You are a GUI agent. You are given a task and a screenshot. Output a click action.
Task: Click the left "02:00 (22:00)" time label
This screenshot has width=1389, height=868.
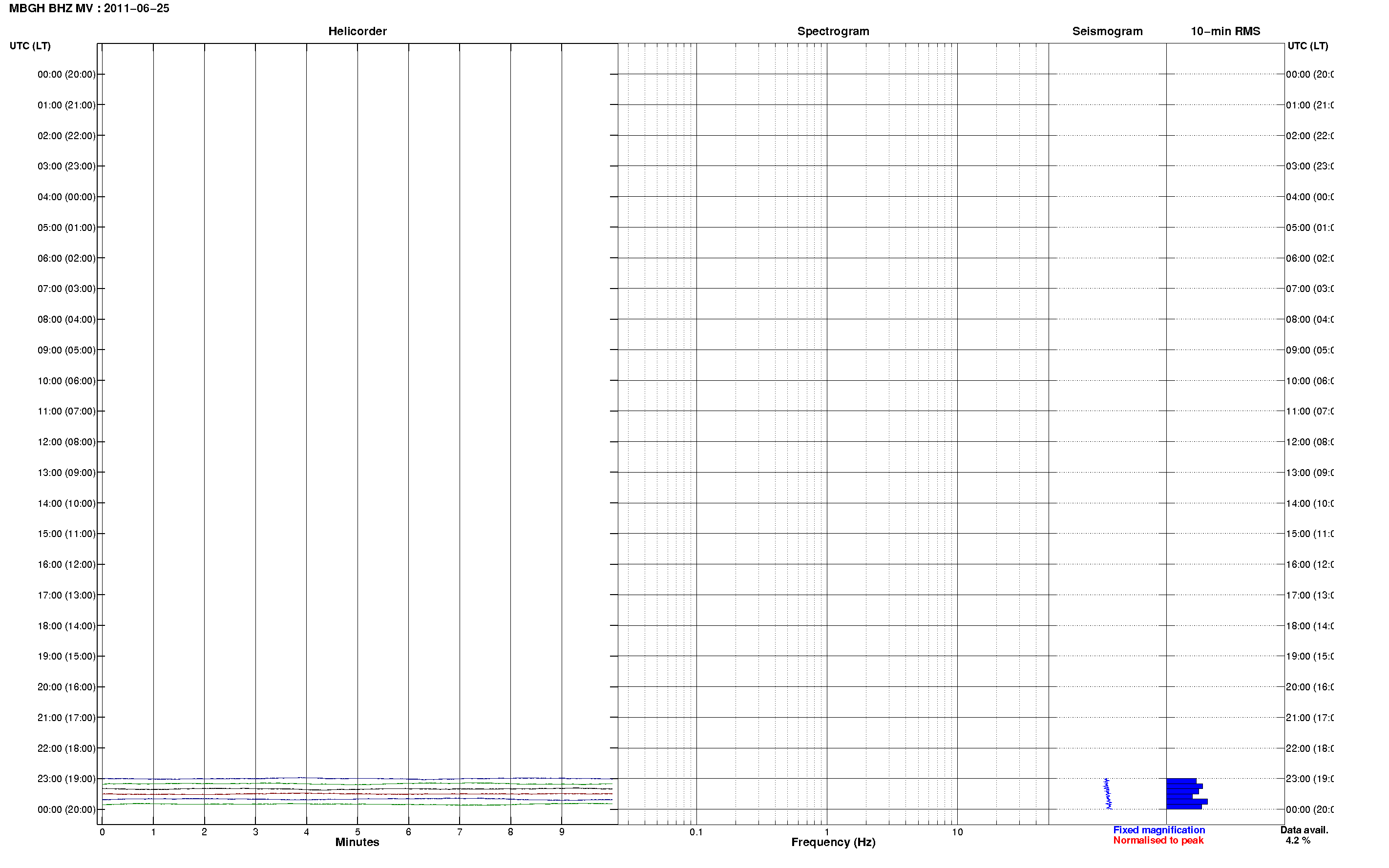(66, 136)
